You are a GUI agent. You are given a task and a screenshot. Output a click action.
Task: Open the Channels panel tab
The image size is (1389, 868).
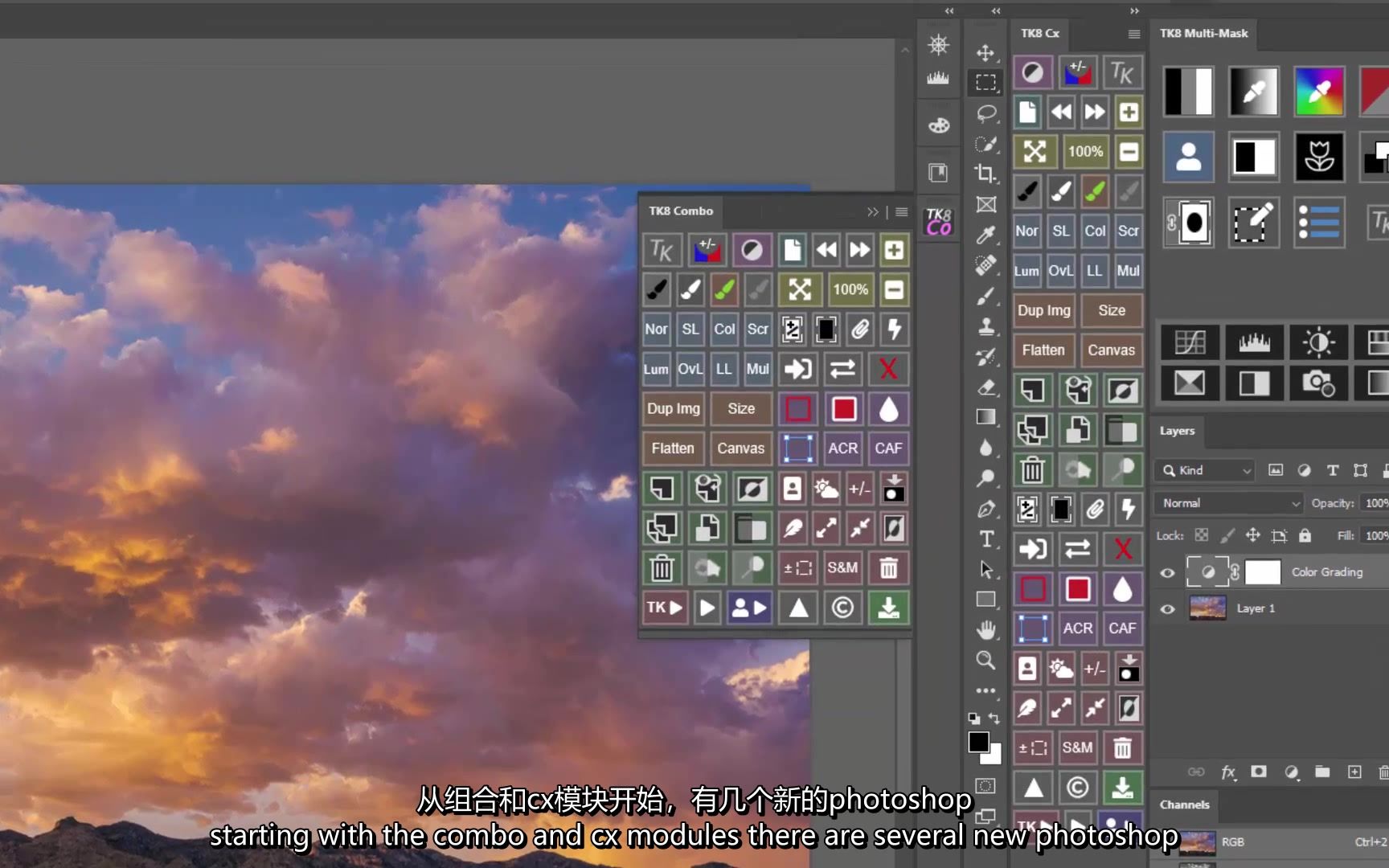coord(1184,805)
